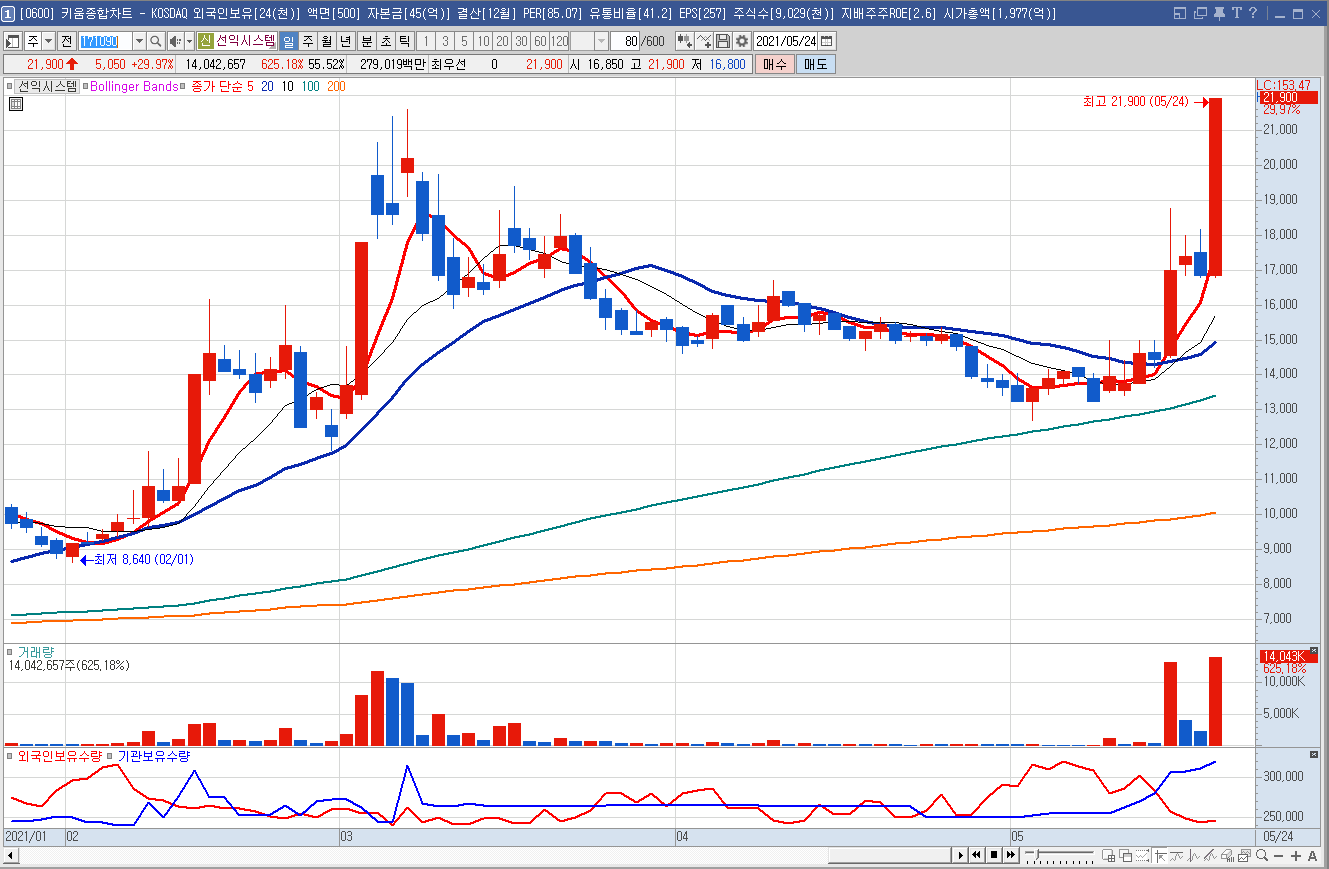Click fast-forward double-arrow replay button
Screen dimensions: 1329x869
click(1011, 855)
